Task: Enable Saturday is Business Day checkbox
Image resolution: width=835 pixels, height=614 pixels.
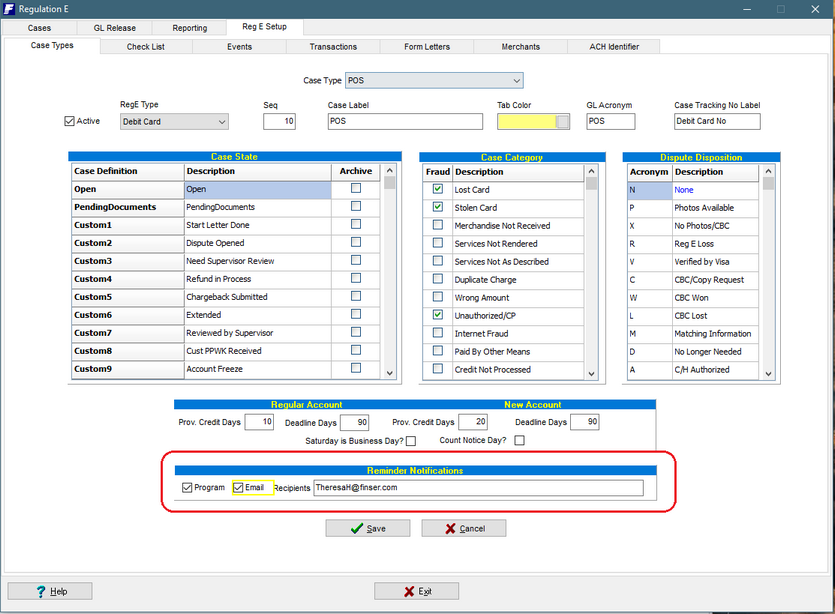Action: point(411,441)
